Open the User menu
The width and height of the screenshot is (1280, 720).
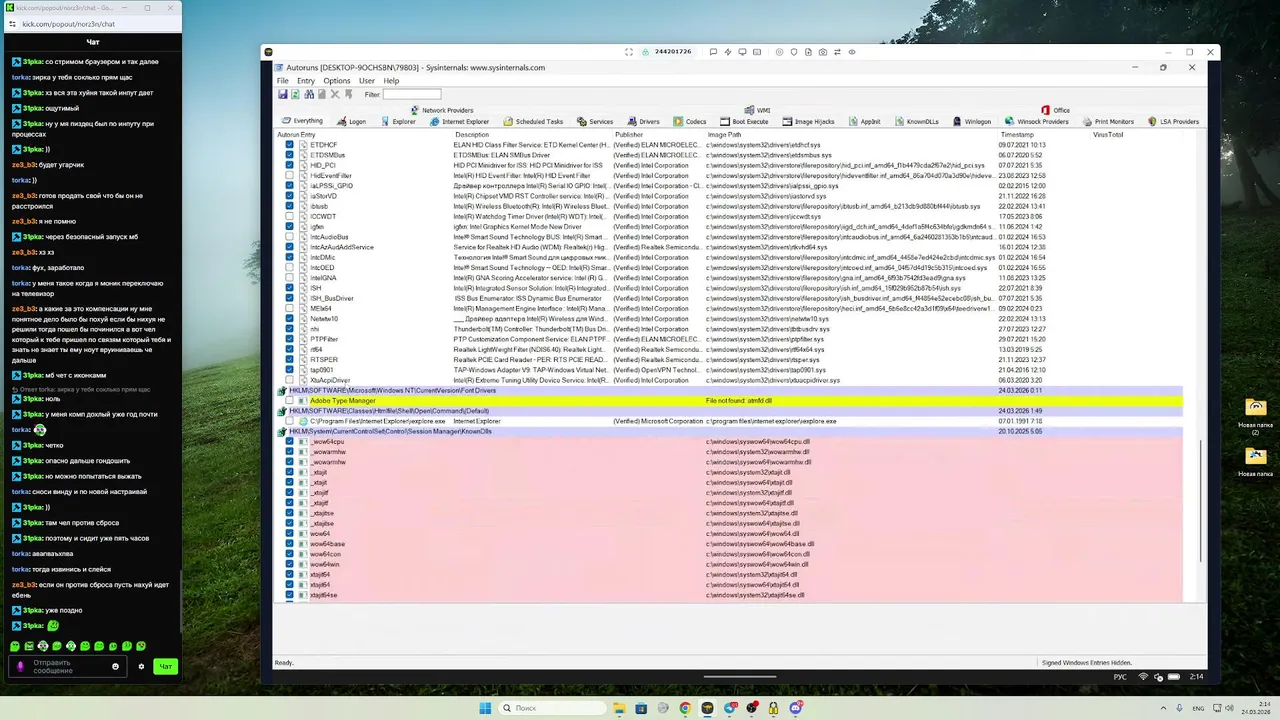367,81
